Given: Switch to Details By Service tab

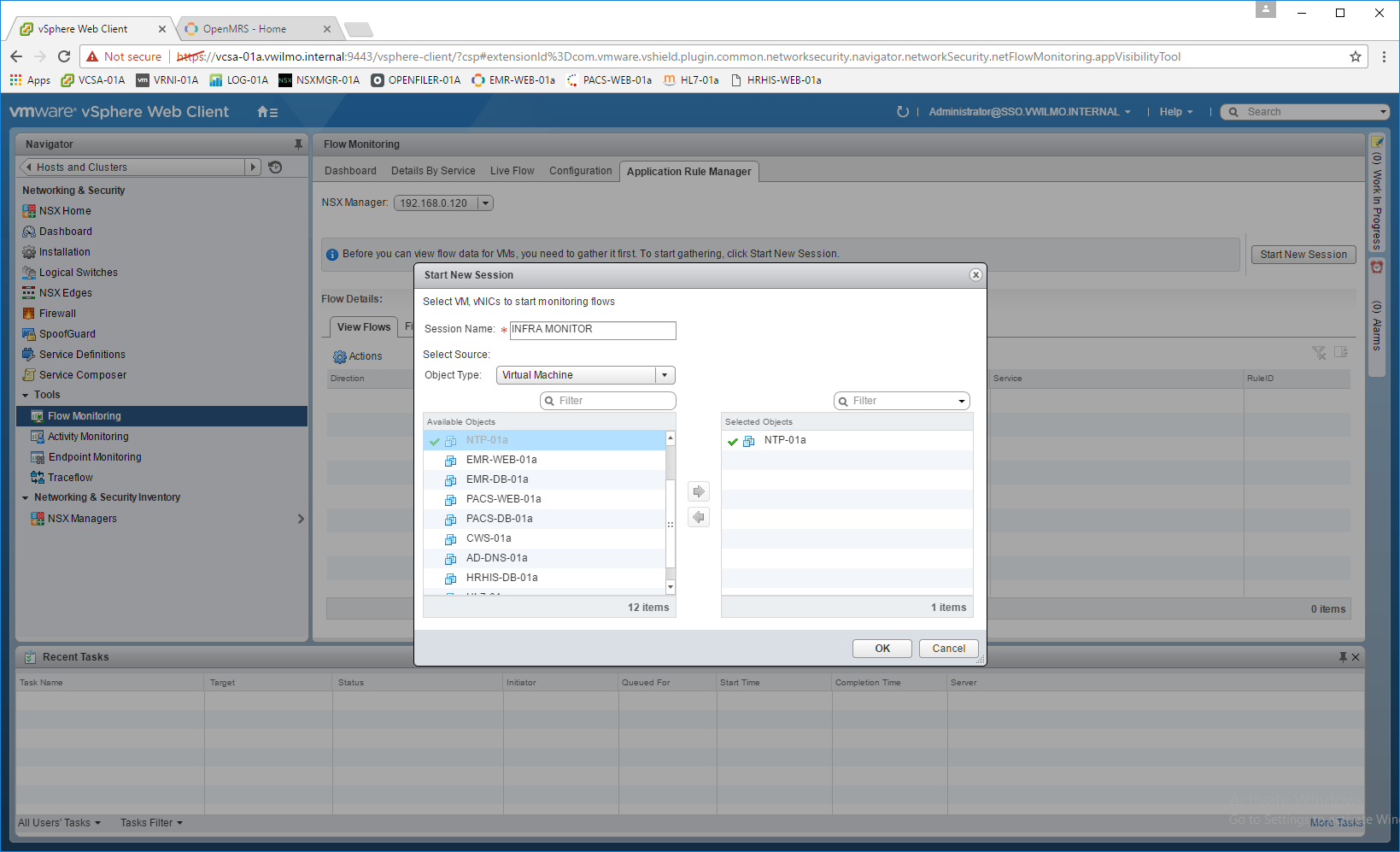Looking at the screenshot, I should point(433,171).
